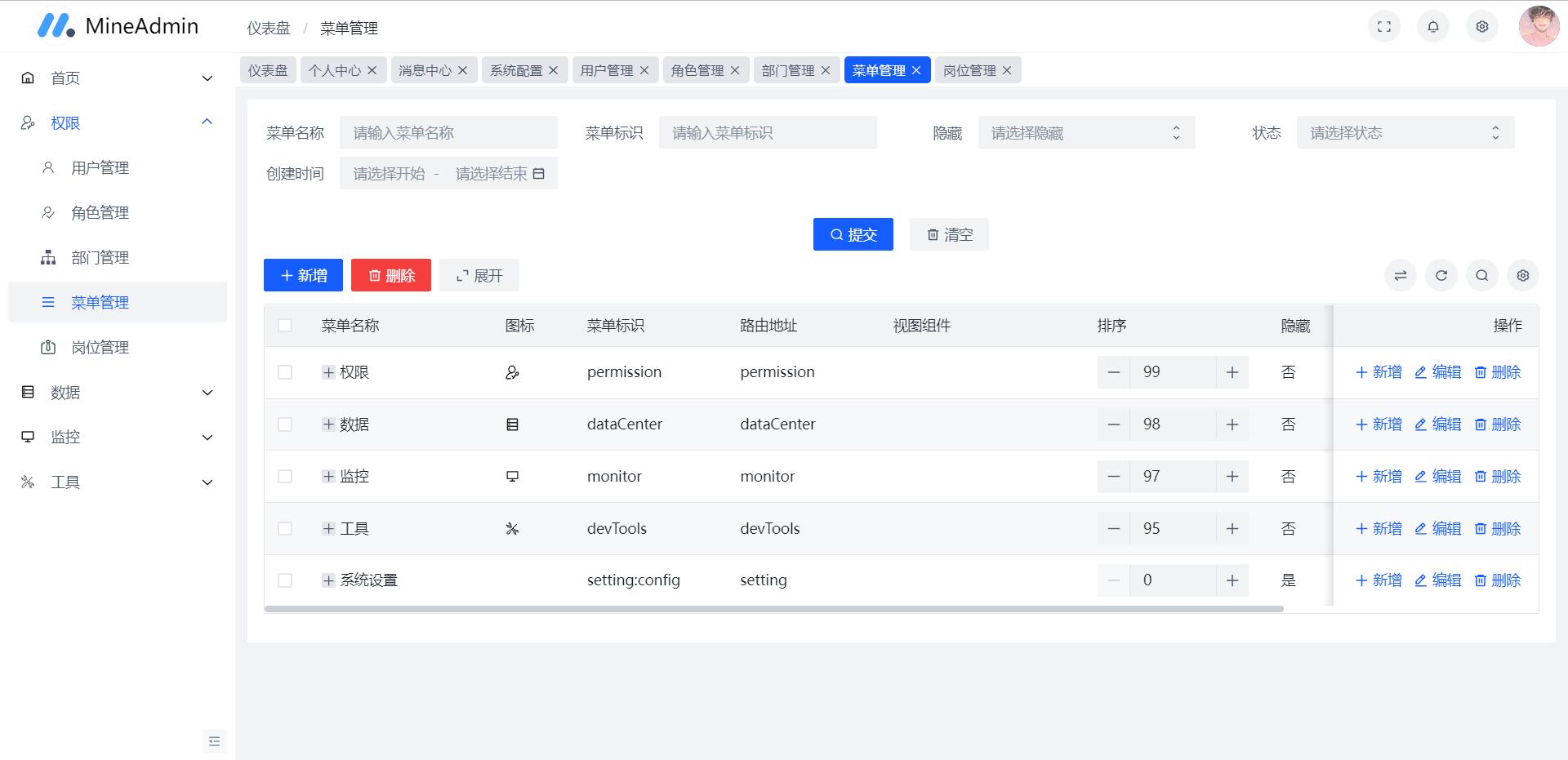Close the 菜单管理 tab

pyautogui.click(x=916, y=70)
